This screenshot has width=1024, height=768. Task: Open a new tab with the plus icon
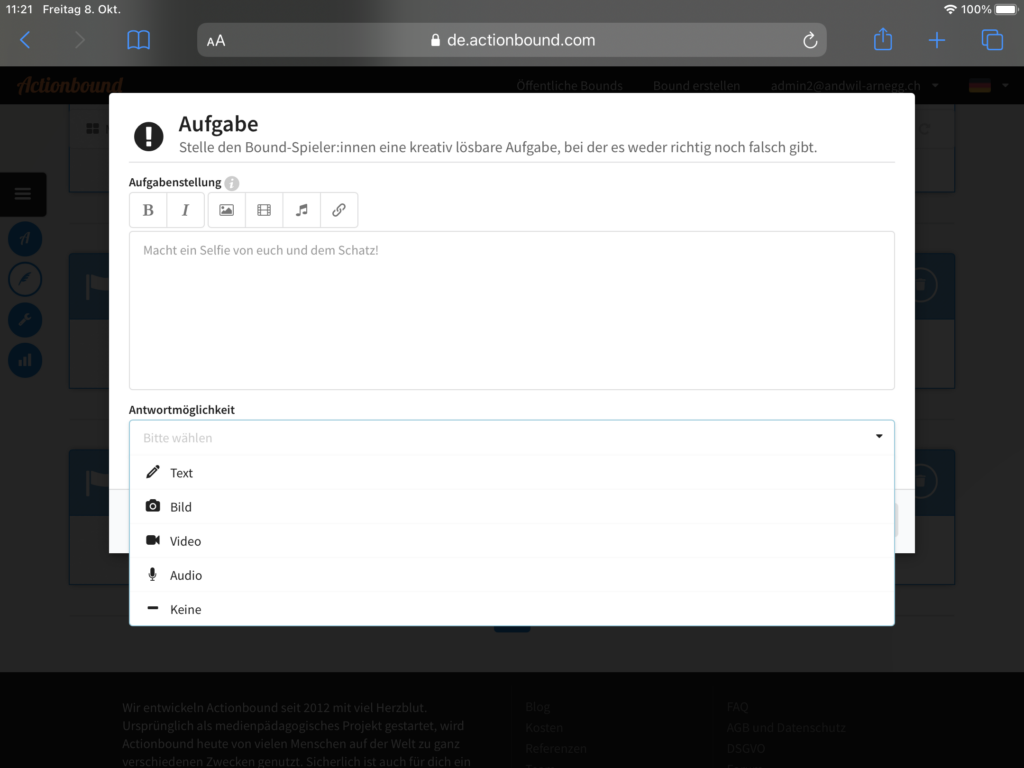click(936, 40)
